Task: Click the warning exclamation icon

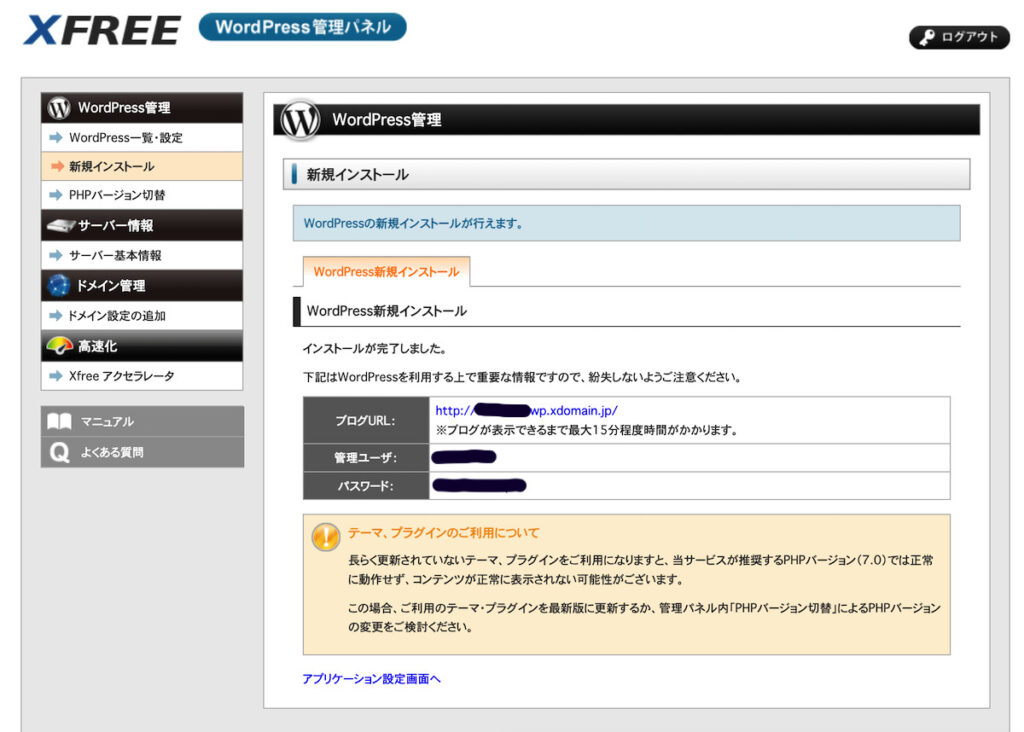Action: (325, 537)
